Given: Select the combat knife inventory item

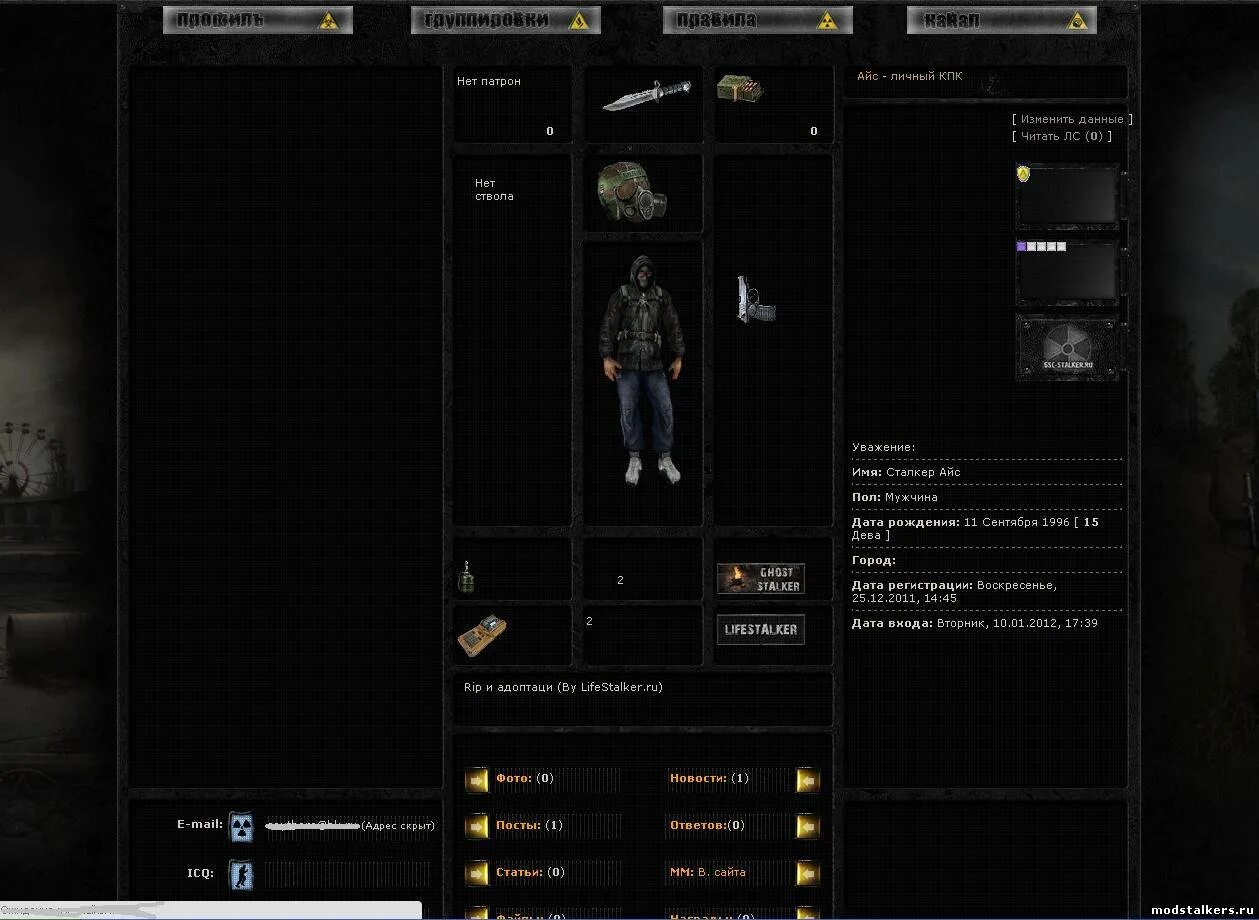Looking at the screenshot, I should click(x=646, y=96).
